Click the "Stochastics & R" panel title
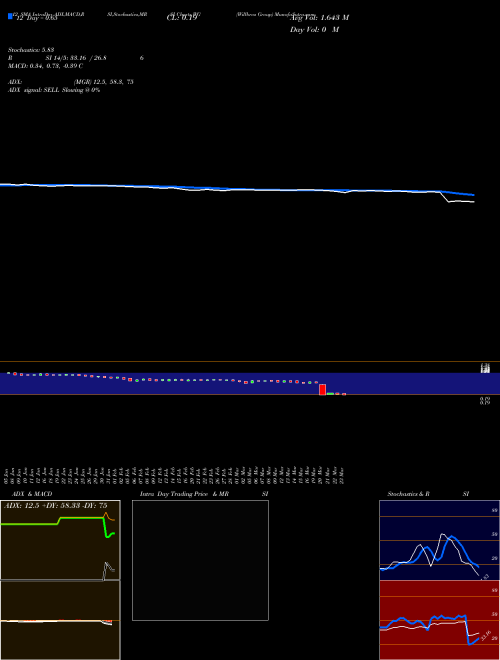The height and width of the screenshot is (660, 500). 408,494
